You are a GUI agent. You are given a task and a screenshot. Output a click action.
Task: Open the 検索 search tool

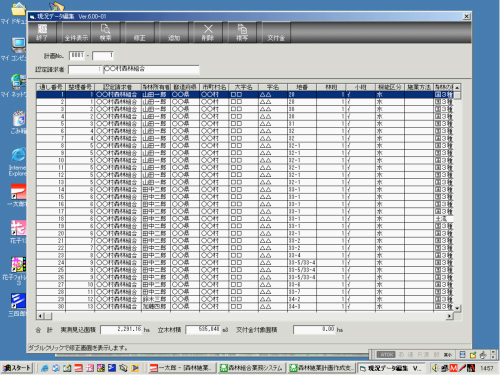pos(106,32)
